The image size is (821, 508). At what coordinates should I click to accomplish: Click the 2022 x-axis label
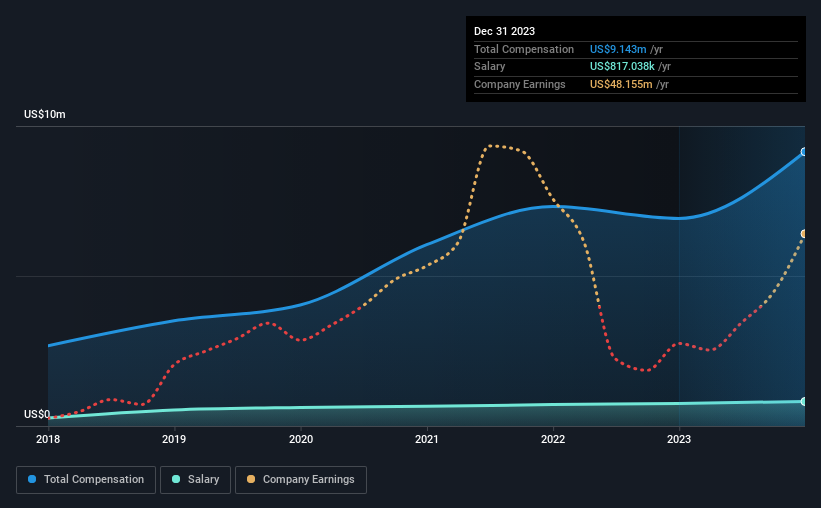pyautogui.click(x=553, y=439)
